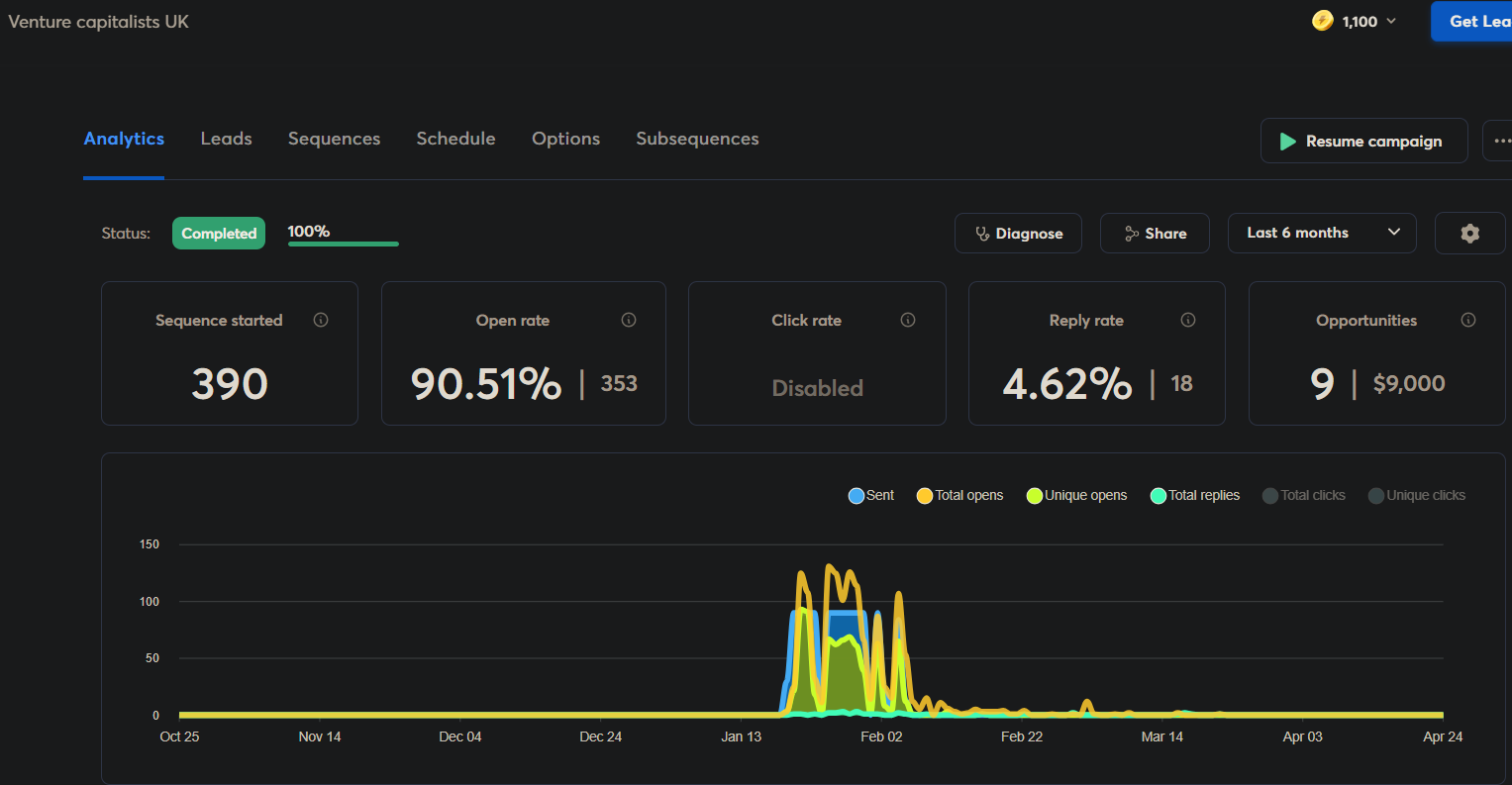The height and width of the screenshot is (785, 1512).
Task: Click the info icon beside Opportunities
Action: pos(1468,320)
